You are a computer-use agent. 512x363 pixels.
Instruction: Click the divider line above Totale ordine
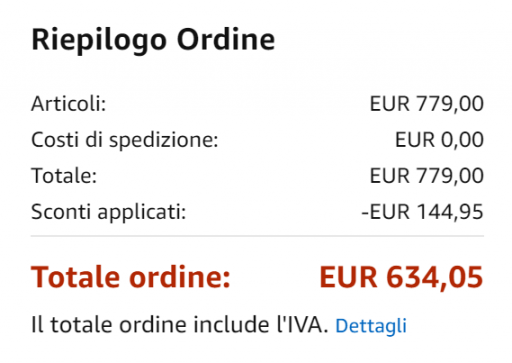[257, 236]
